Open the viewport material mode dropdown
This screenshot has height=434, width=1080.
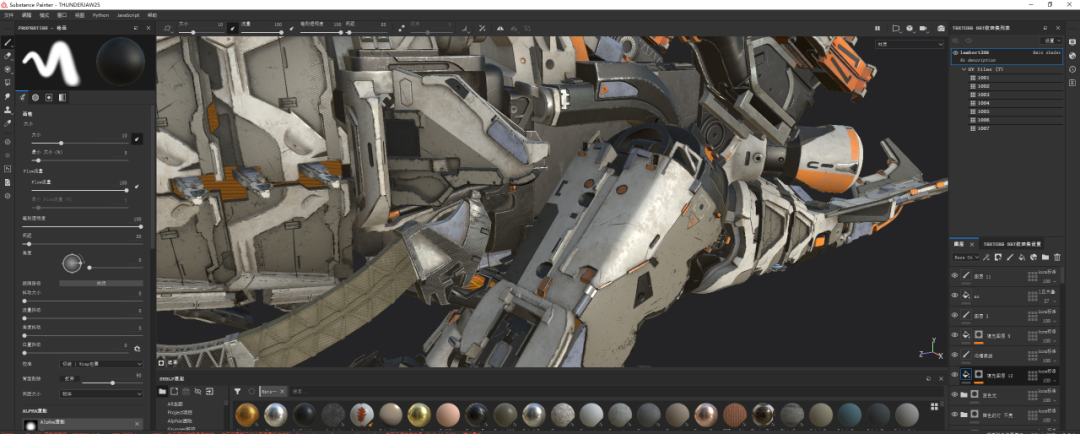908,44
